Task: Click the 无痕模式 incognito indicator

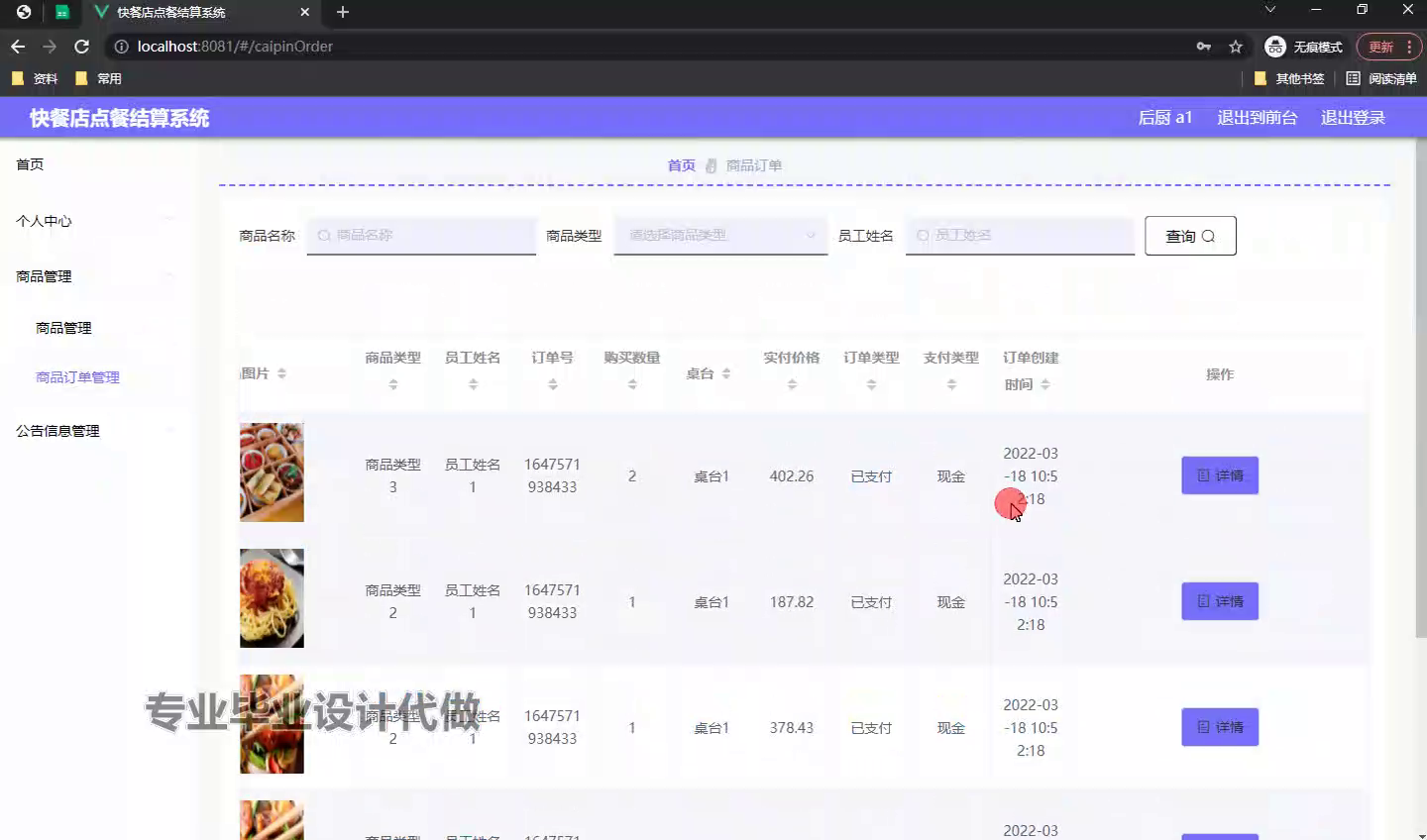Action: (x=1304, y=47)
